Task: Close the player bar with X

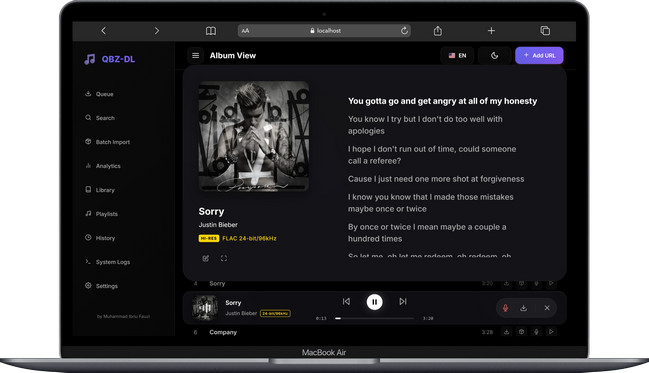Action: pos(547,308)
